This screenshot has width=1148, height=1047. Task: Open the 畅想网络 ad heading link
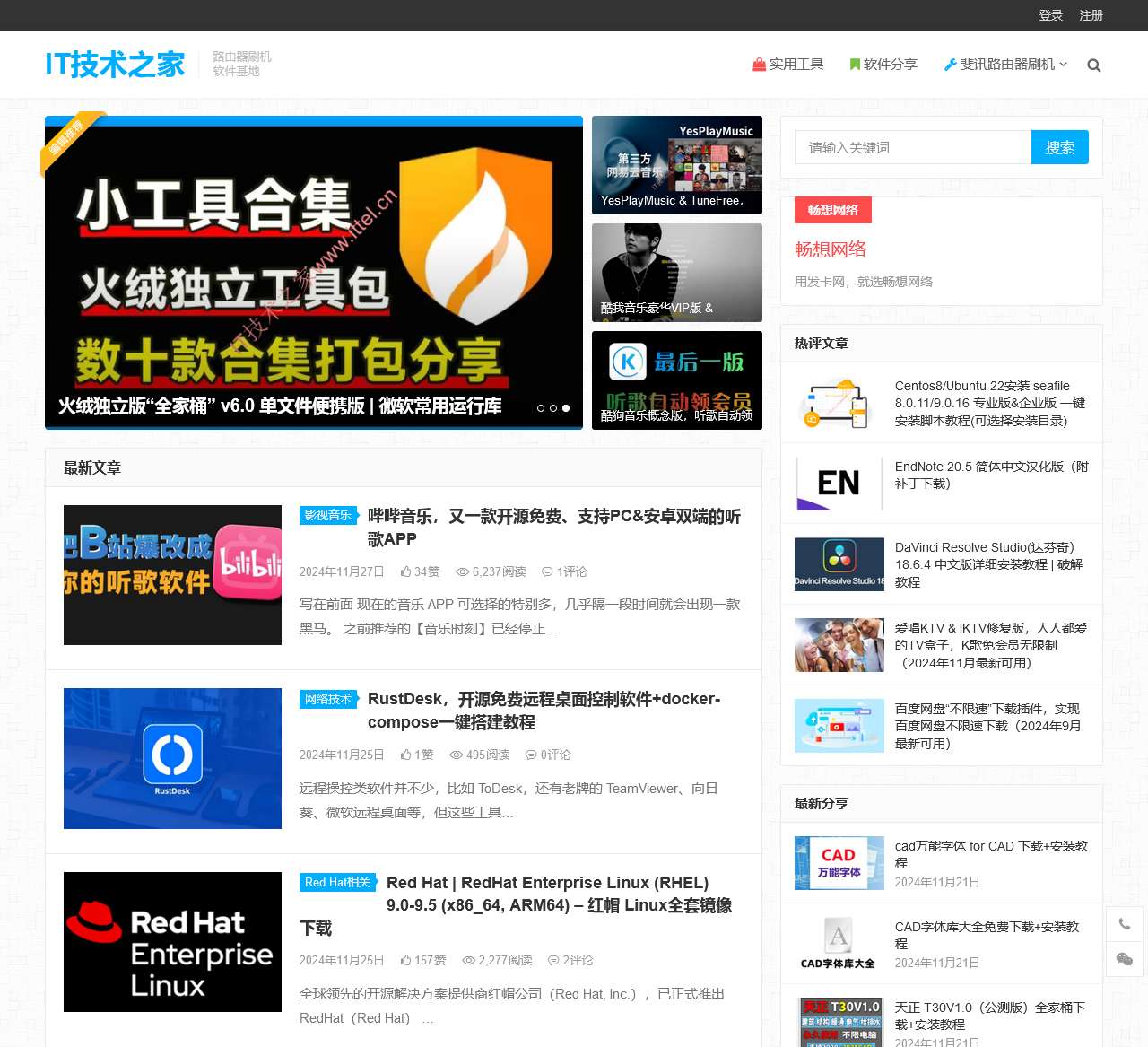[831, 249]
